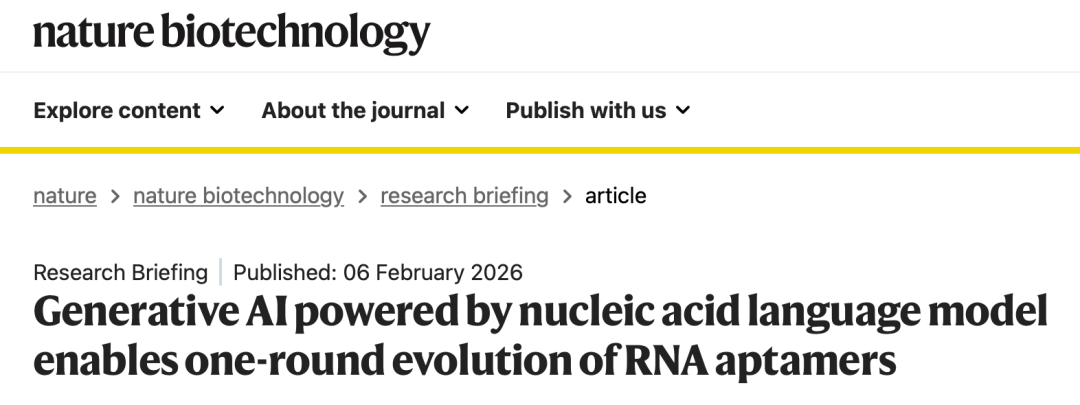Open the About the journal menu label
The width and height of the screenshot is (1080, 405).
(x=353, y=110)
